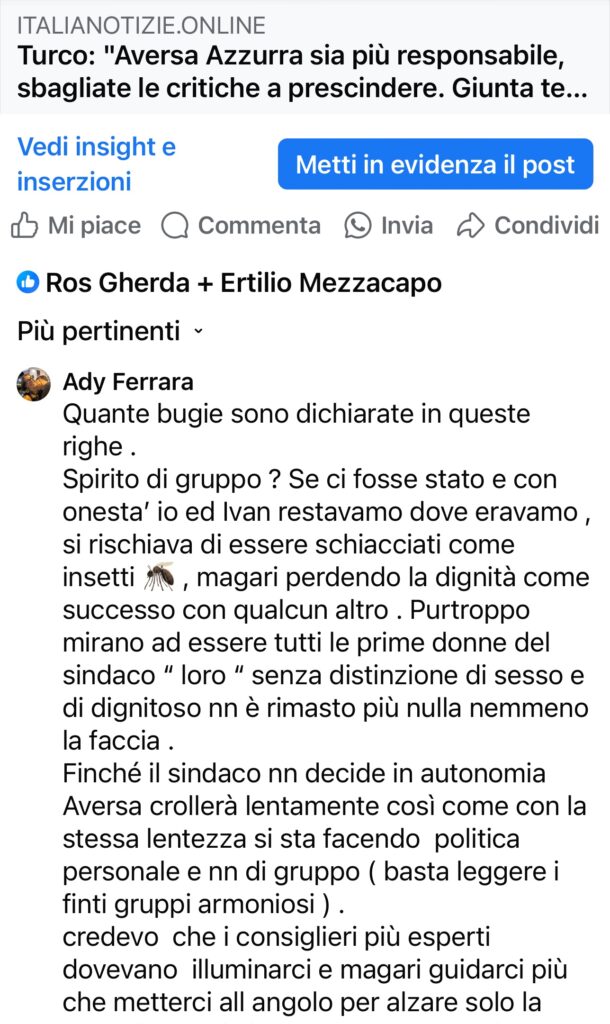The width and height of the screenshot is (610, 1024).
Task: Tap the Condividi label
Action: tap(546, 226)
